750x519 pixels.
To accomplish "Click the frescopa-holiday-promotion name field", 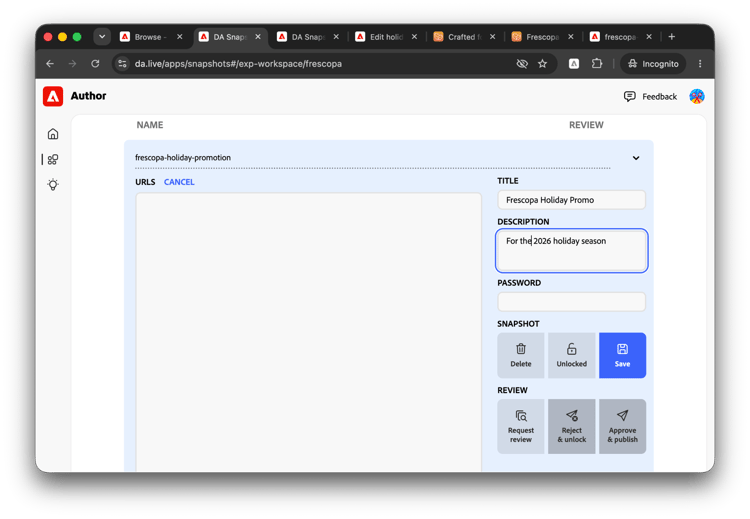I will click(373, 158).
